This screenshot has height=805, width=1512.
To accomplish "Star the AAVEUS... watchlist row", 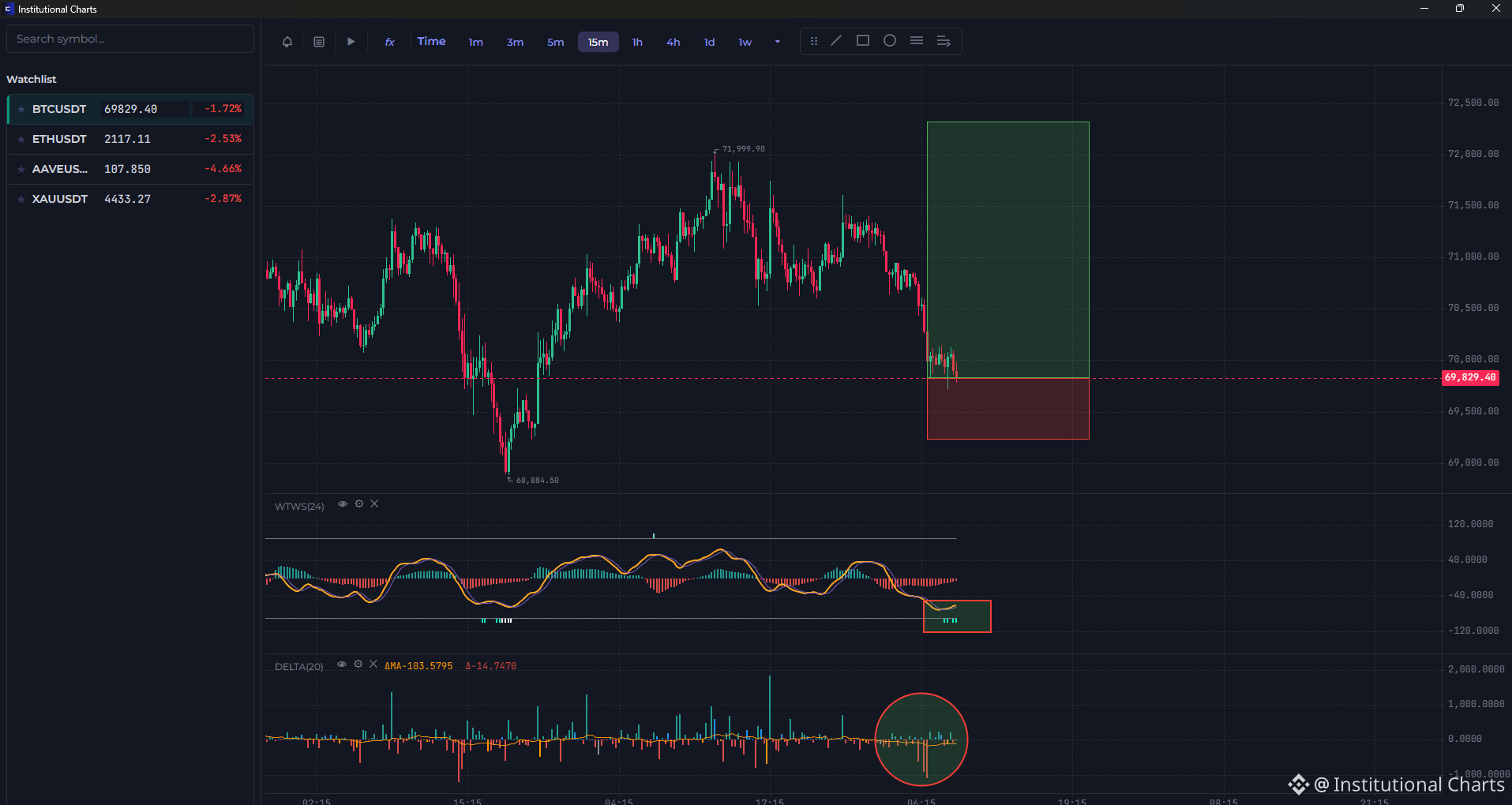I will [21, 169].
